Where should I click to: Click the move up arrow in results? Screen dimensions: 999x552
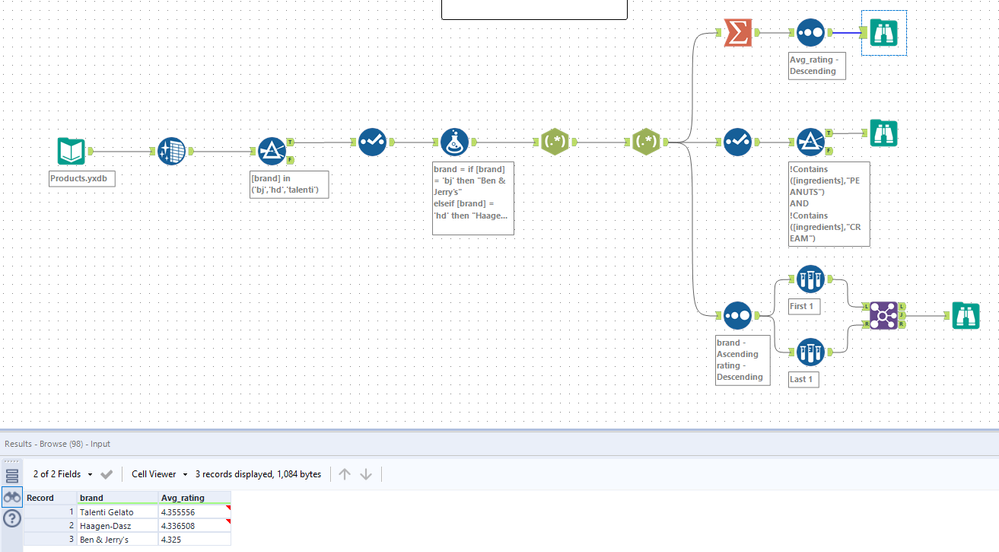[345, 474]
